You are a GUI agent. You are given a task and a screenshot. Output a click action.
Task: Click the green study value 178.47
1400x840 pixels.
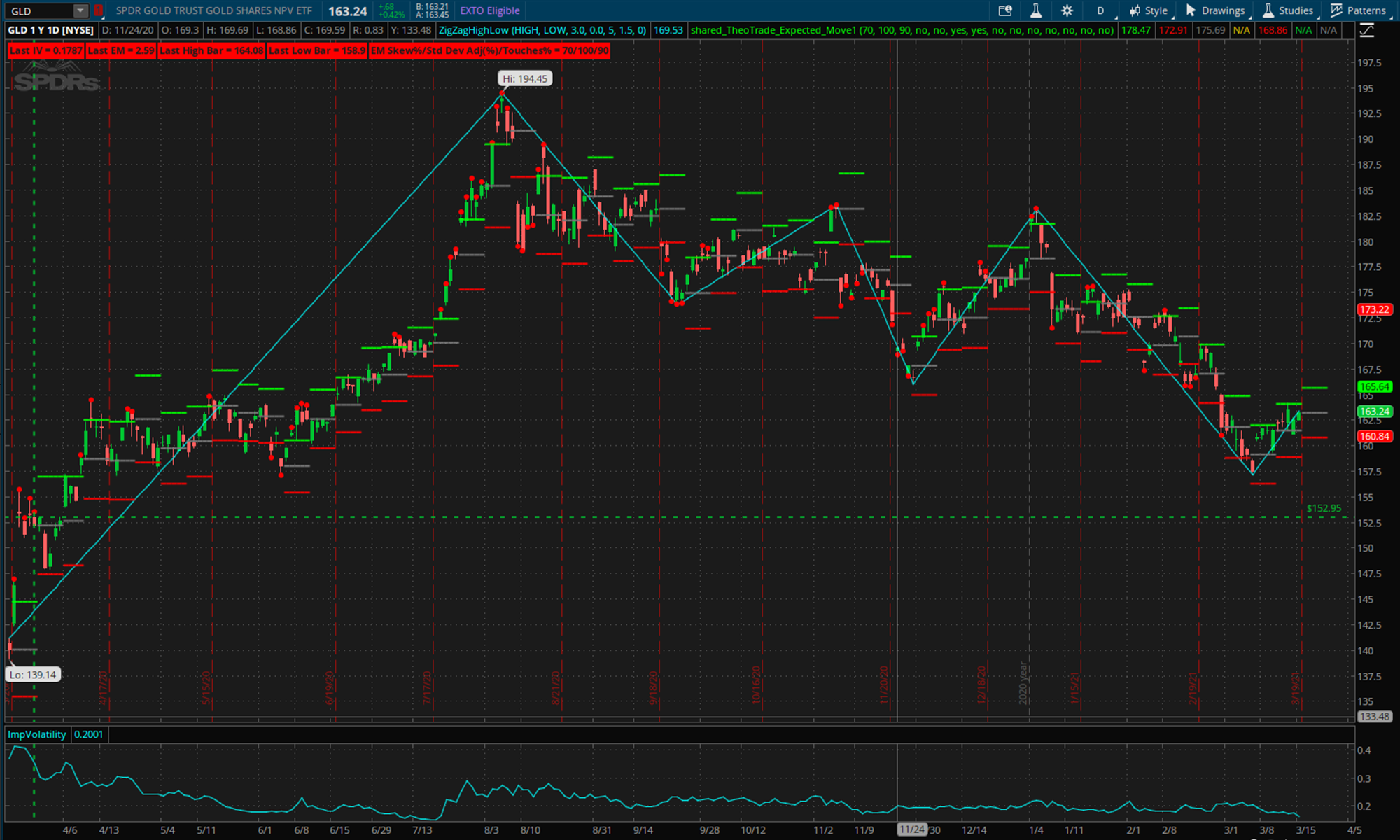click(x=1135, y=30)
